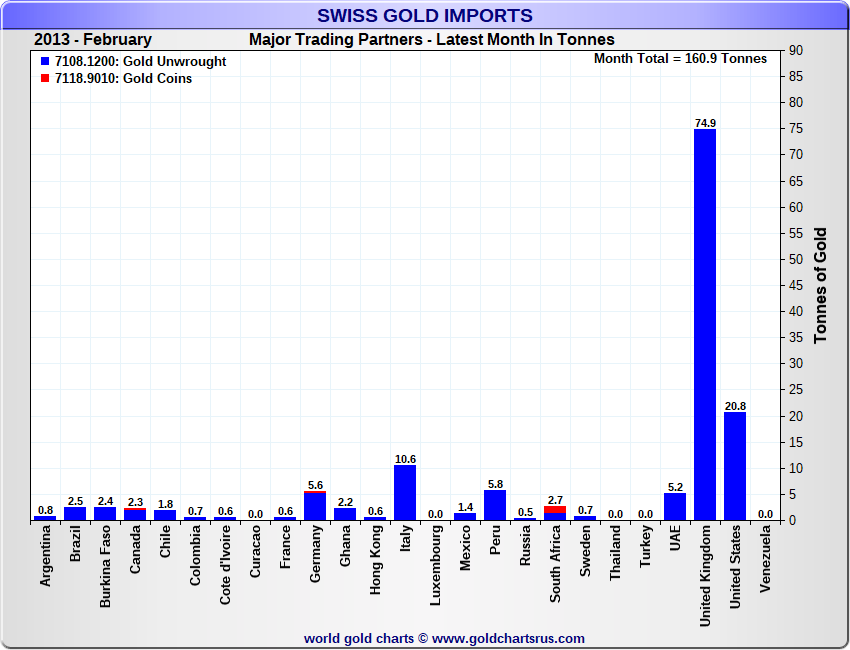850x650 pixels.
Task: Click the Burkina Faso axis label
Action: [105, 567]
